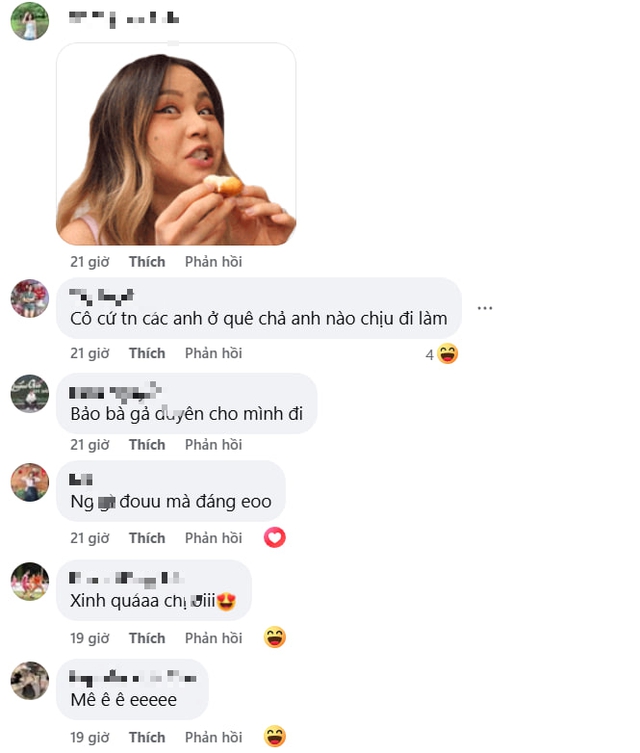Image resolution: width=640 pixels, height=753 pixels.
Task: Click the heart reaction on "đáng eoo" comment
Action: pyautogui.click(x=275, y=538)
